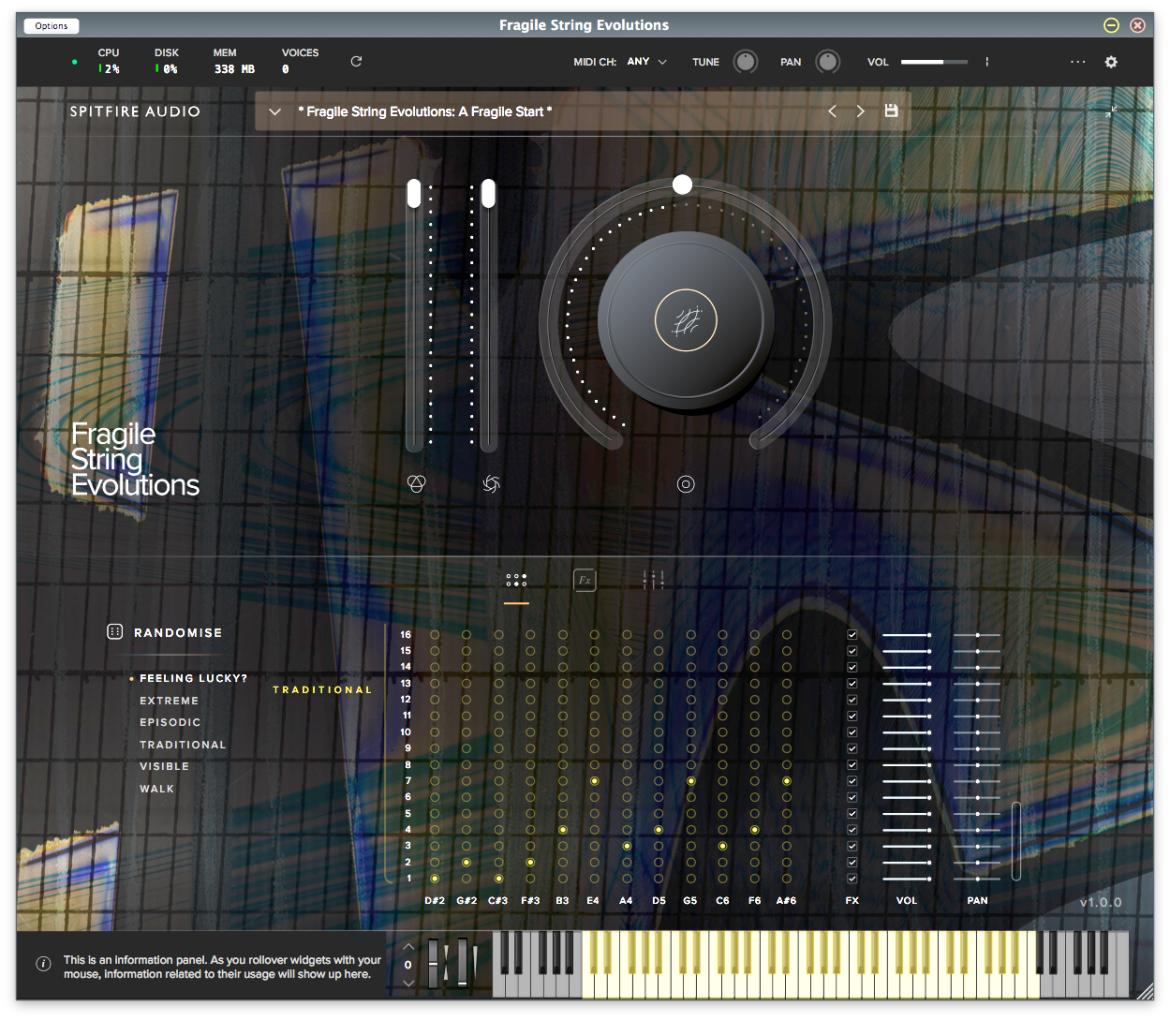
Task: Open the Fx tab icon
Action: [x=584, y=580]
